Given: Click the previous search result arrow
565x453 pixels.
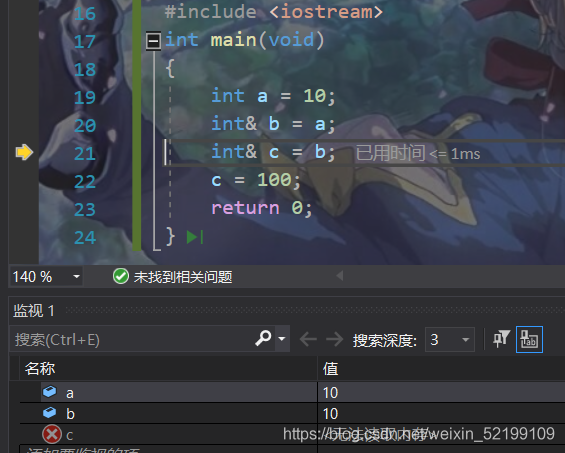Looking at the screenshot, I should tap(308, 339).
